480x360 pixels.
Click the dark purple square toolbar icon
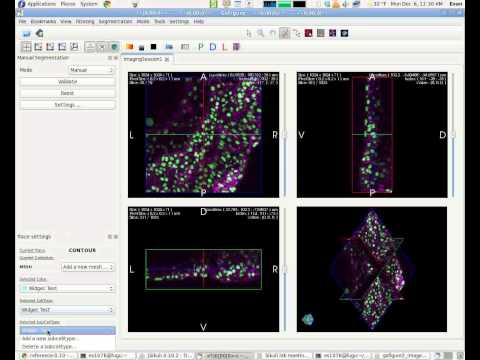(x=332, y=33)
